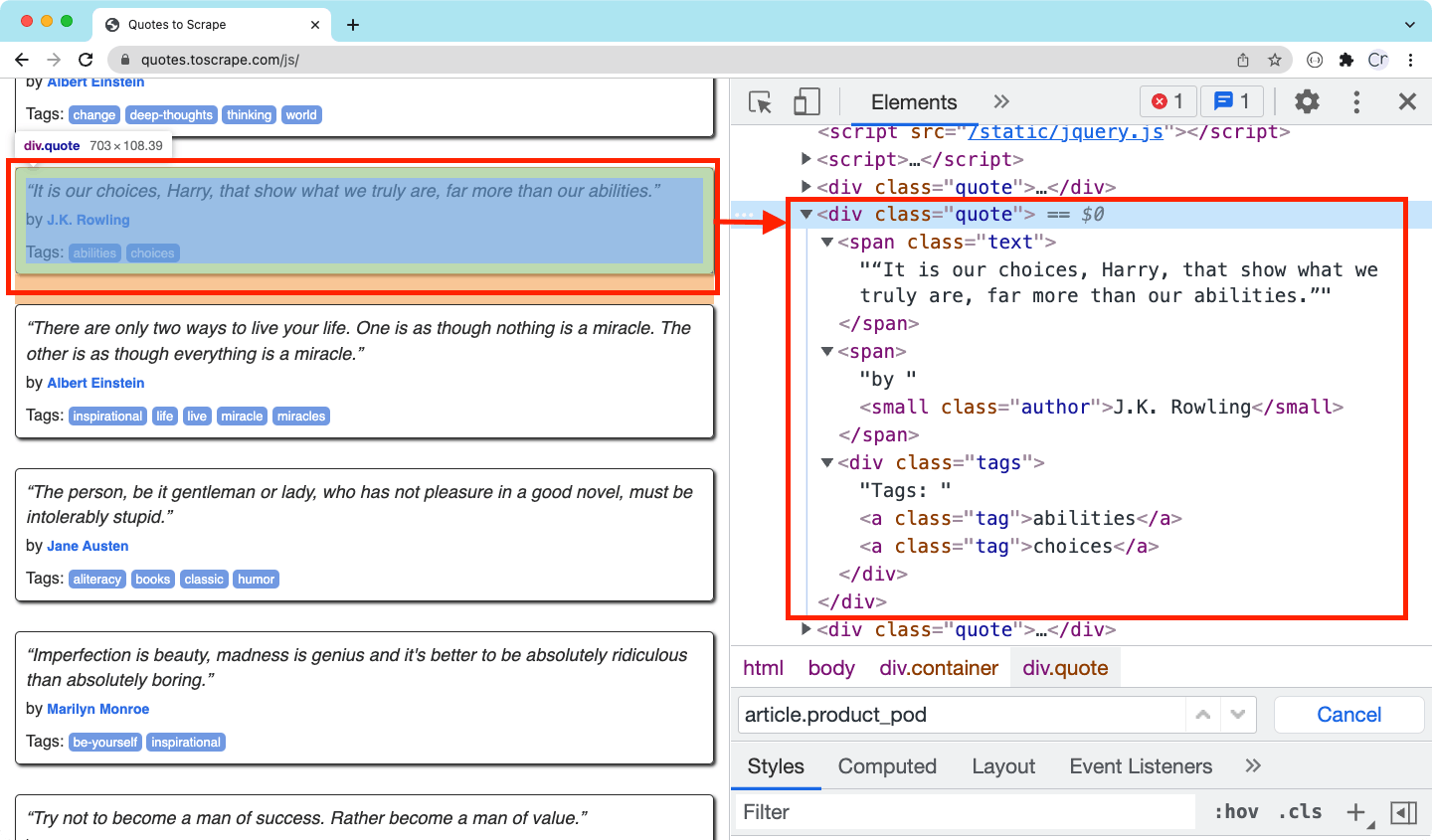Cancel the element search
This screenshot has height=840, width=1432.
point(1348,715)
